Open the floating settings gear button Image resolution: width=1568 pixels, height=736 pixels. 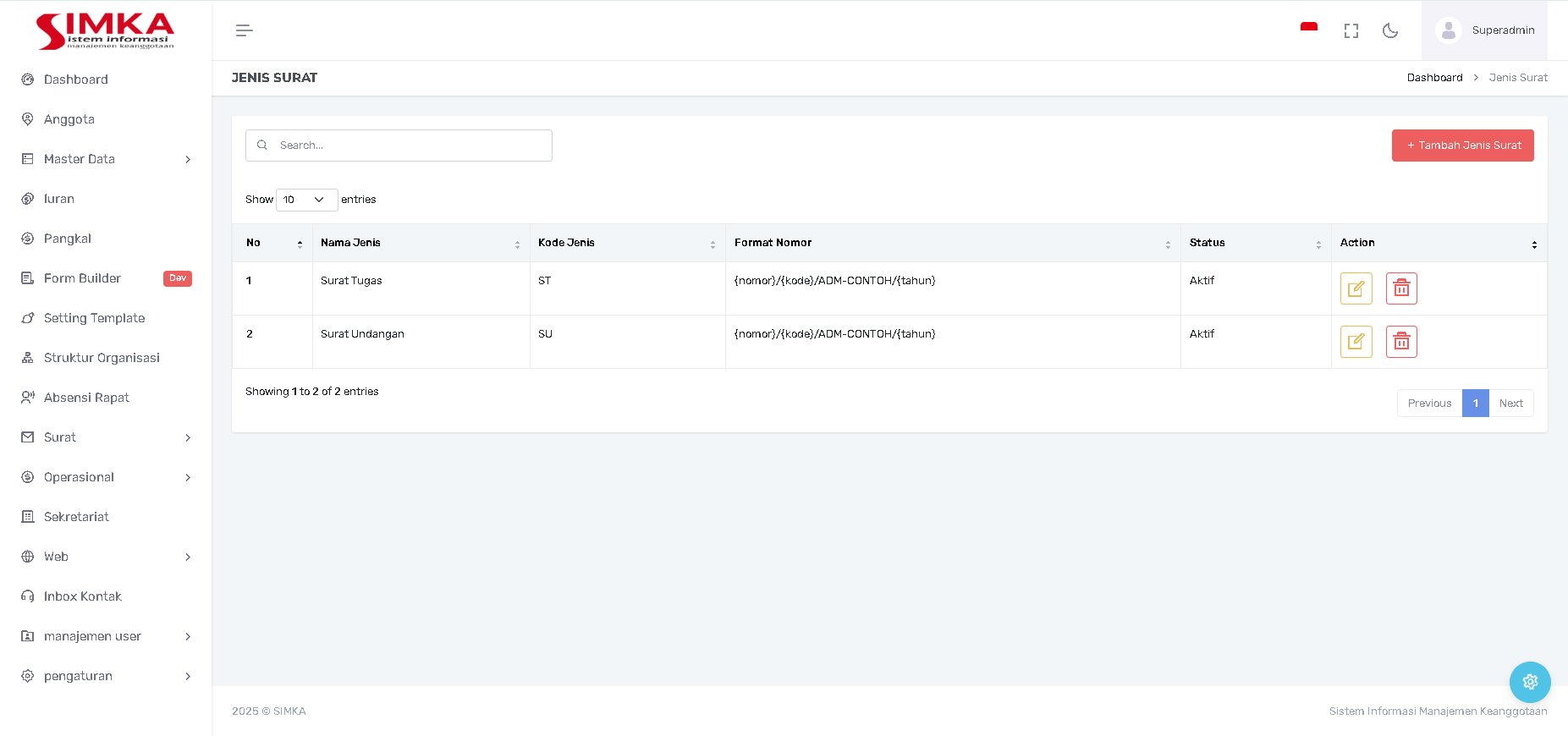1529,682
